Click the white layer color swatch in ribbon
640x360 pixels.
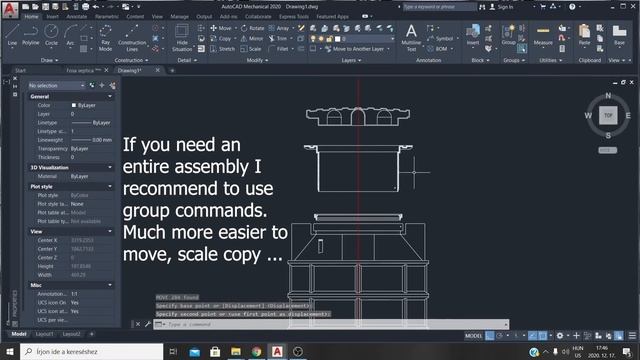pos(338,39)
